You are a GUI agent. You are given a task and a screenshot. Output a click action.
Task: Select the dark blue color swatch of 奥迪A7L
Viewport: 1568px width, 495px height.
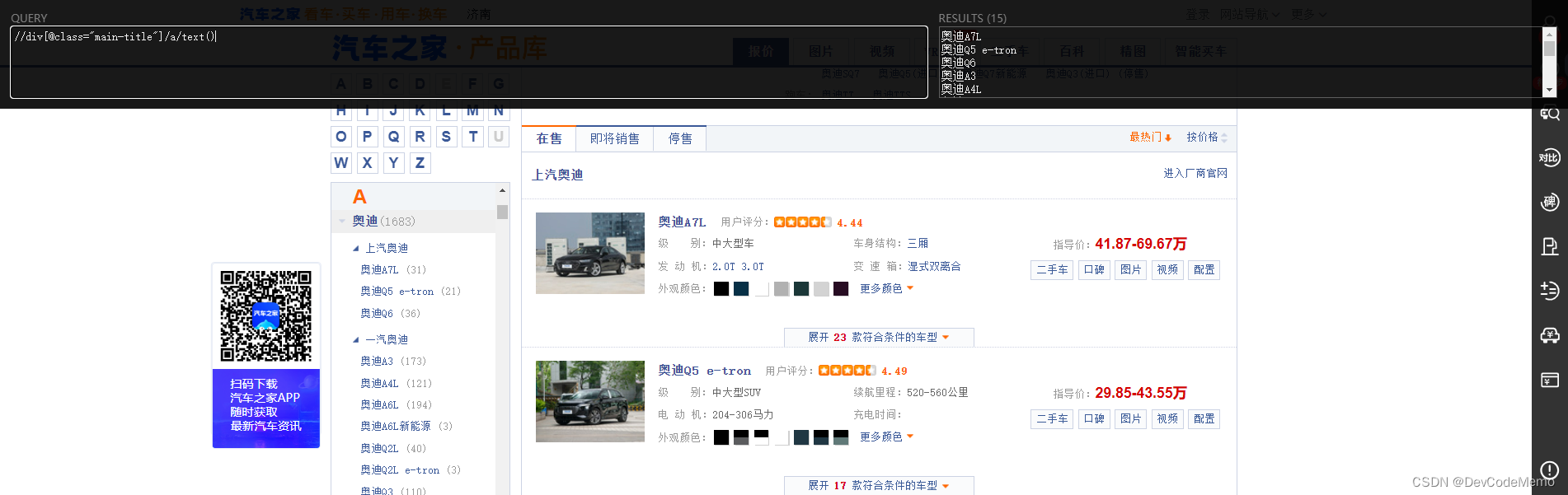(741, 289)
